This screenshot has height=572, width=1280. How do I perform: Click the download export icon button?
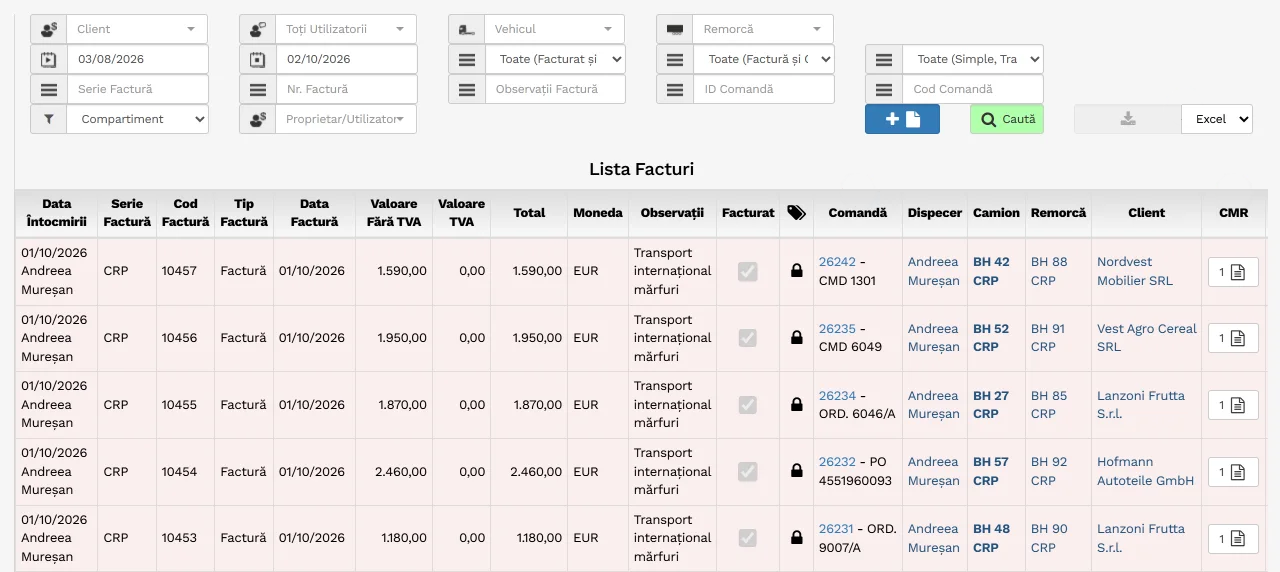pyautogui.click(x=1128, y=119)
